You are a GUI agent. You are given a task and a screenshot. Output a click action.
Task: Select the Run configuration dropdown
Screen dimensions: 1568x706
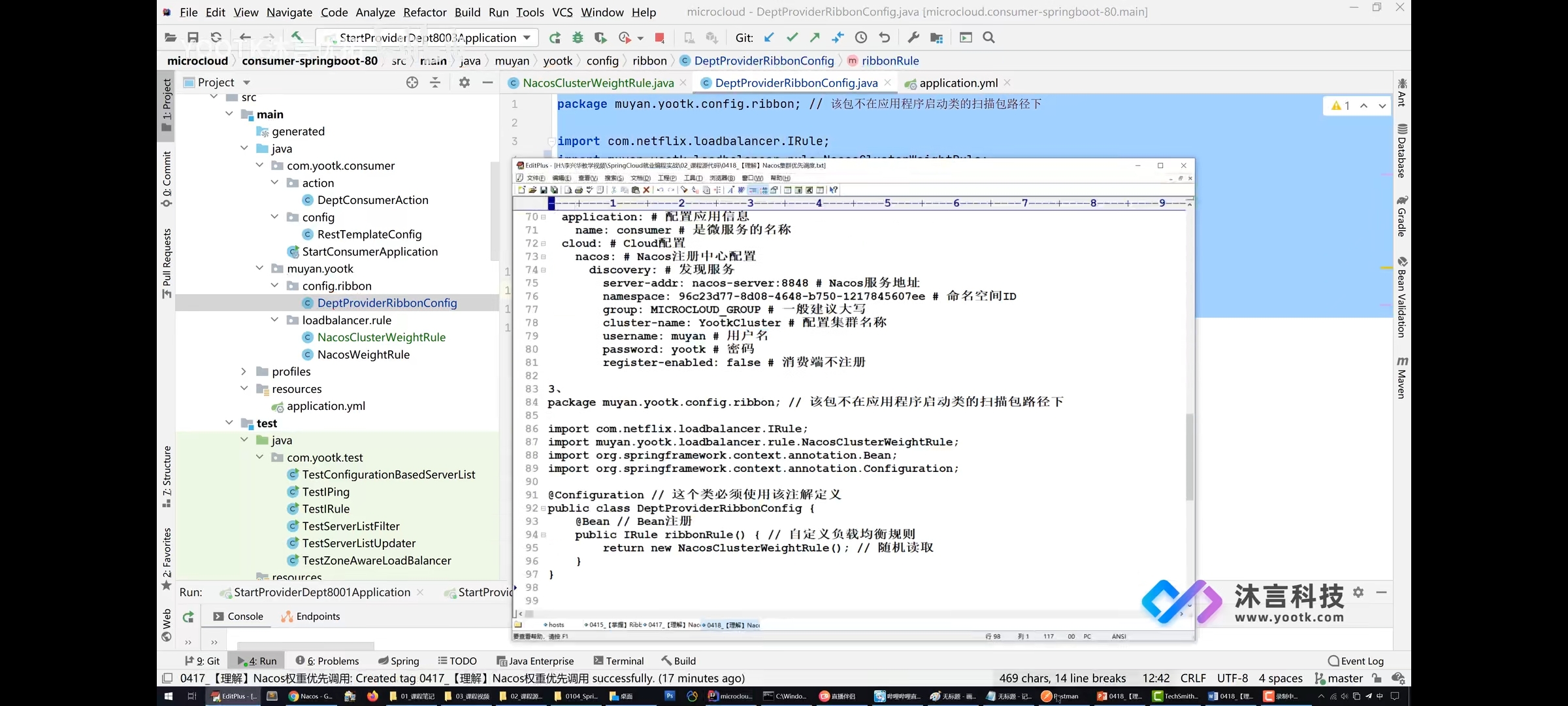tap(433, 37)
